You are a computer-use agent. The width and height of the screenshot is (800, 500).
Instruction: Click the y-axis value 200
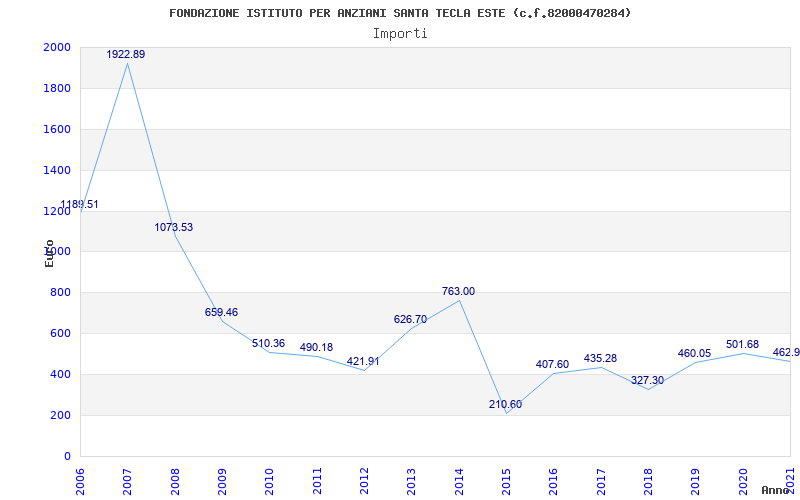pyautogui.click(x=60, y=415)
